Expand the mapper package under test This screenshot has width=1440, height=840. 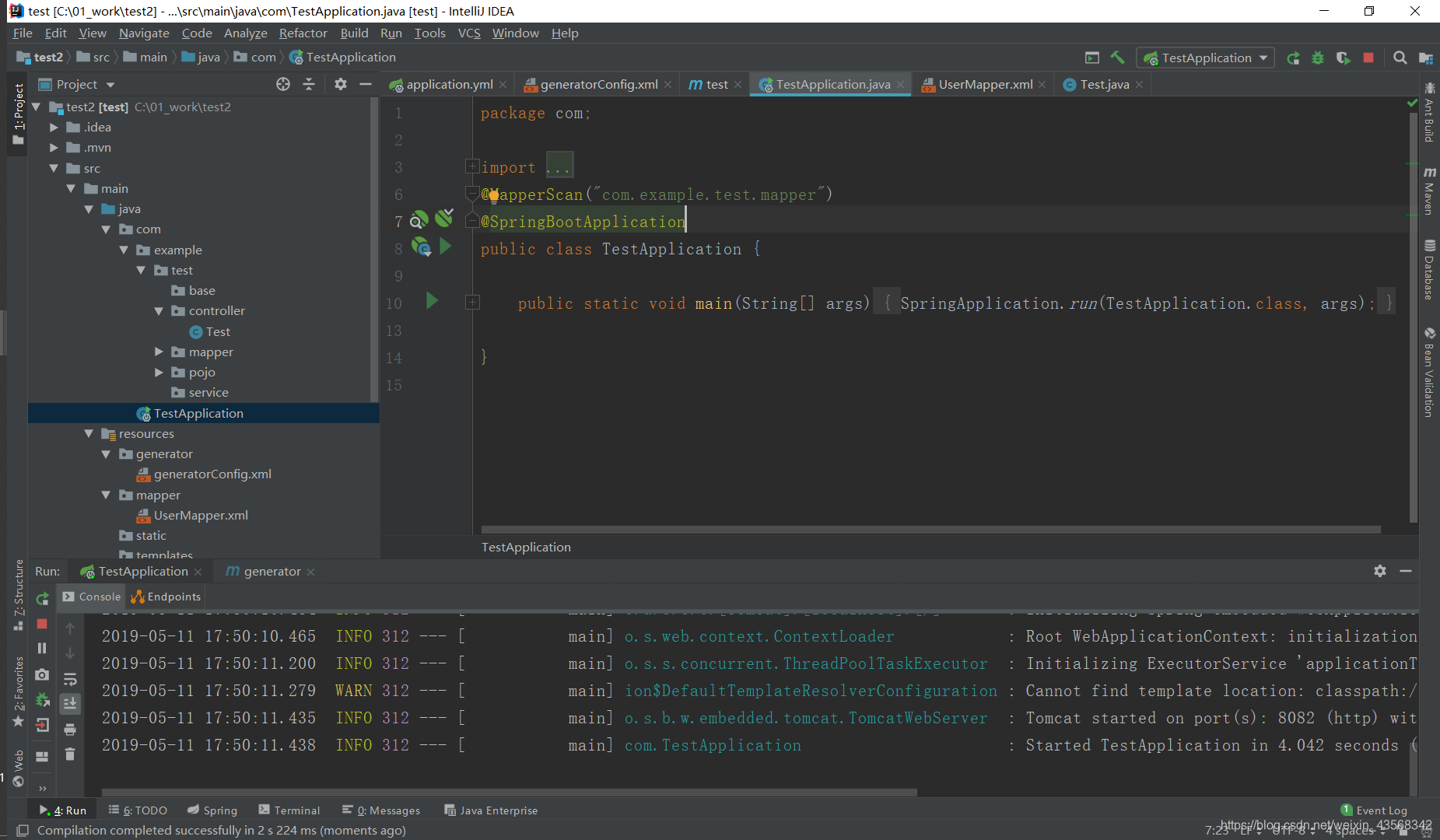coord(159,352)
